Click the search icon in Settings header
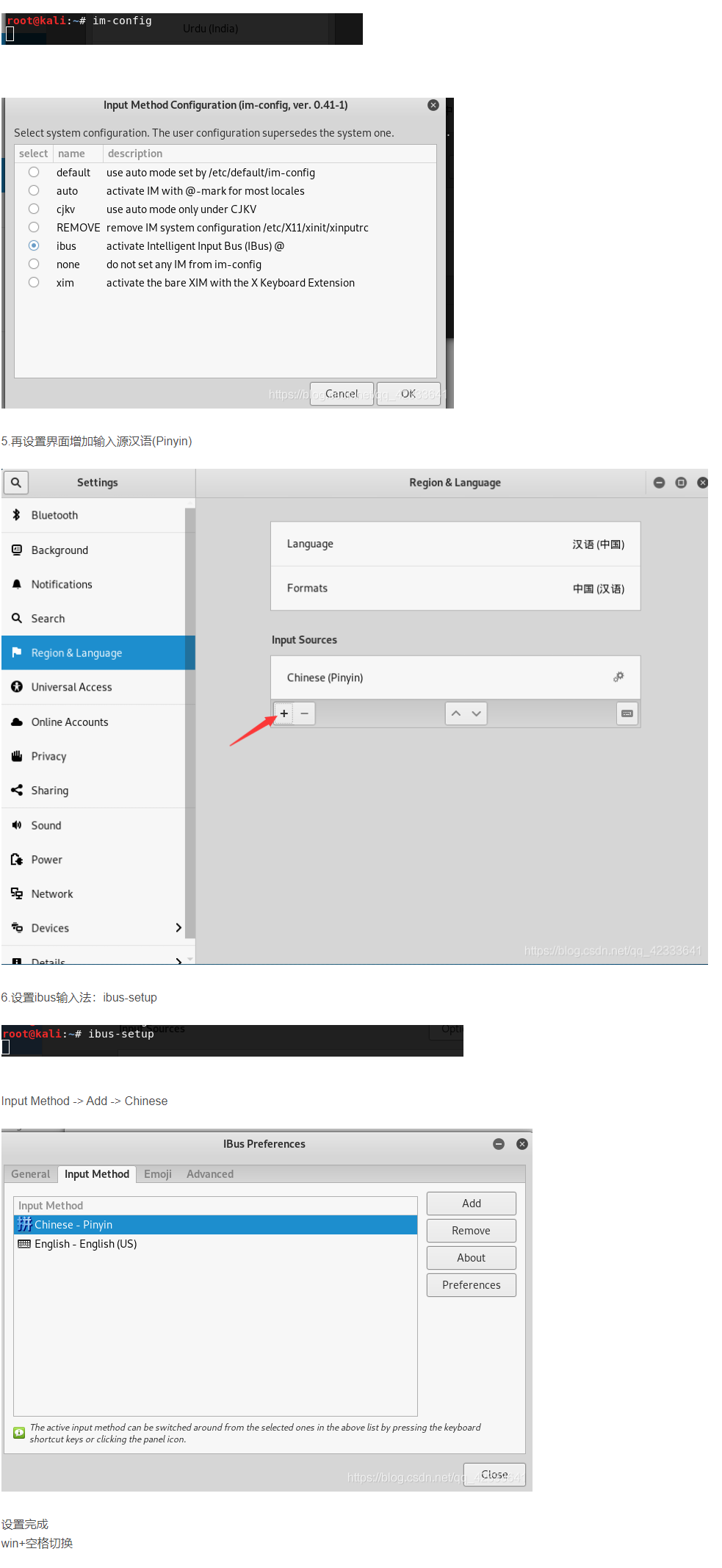The width and height of the screenshot is (722, 1568). click(x=16, y=482)
